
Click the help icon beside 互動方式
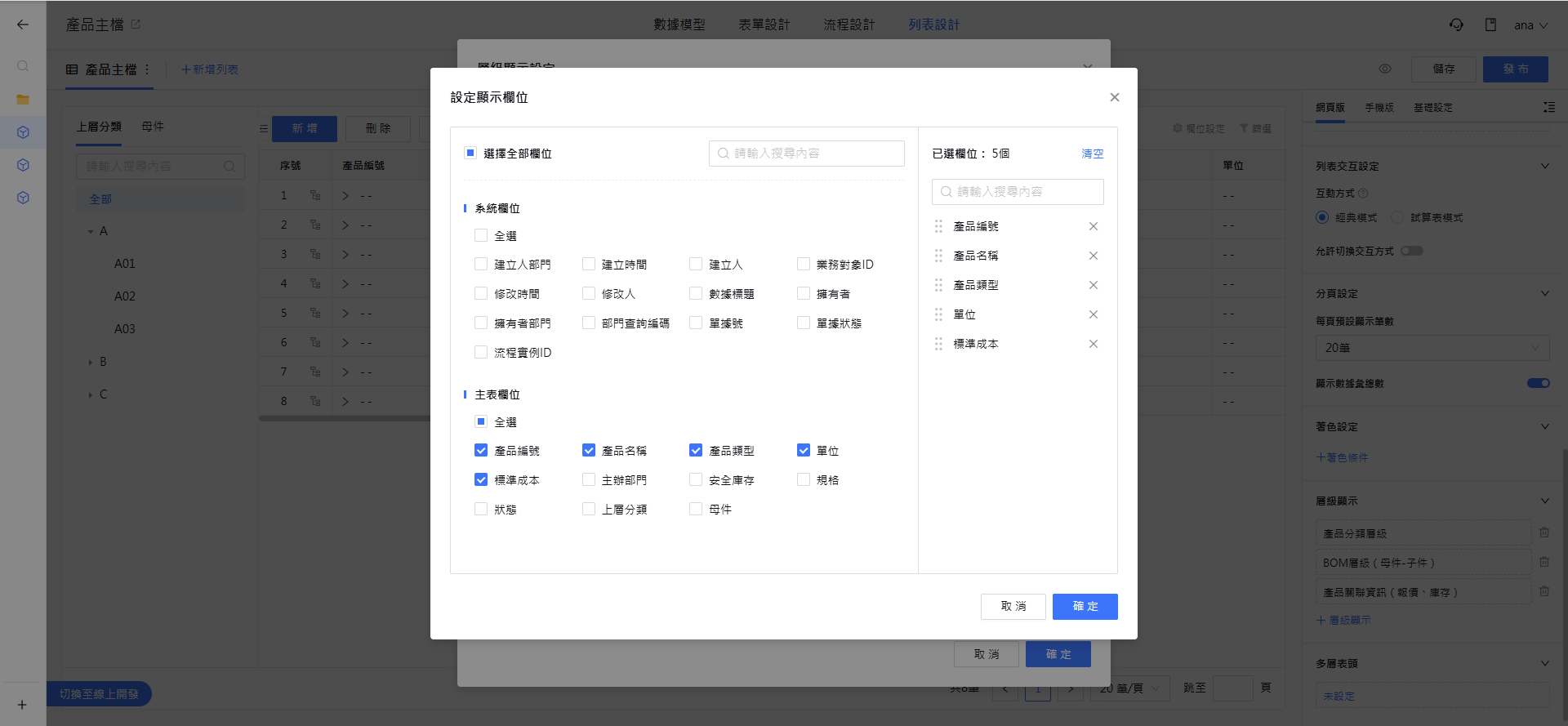pyautogui.click(x=1363, y=194)
